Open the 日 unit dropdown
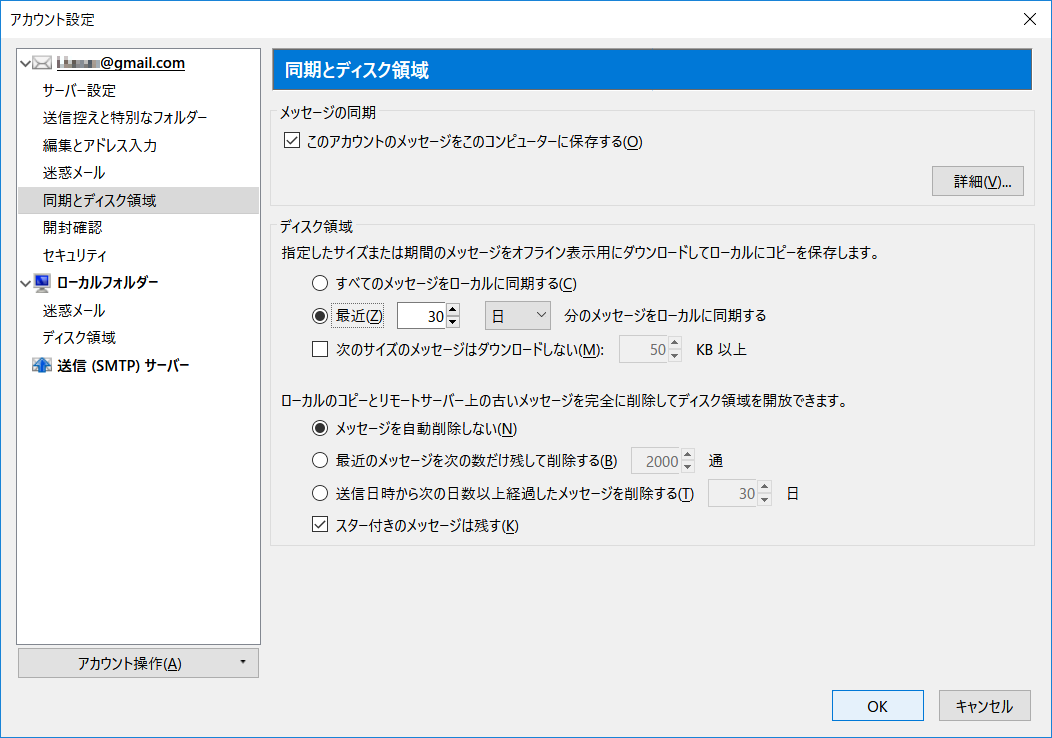Image resolution: width=1052 pixels, height=738 pixels. [517, 315]
